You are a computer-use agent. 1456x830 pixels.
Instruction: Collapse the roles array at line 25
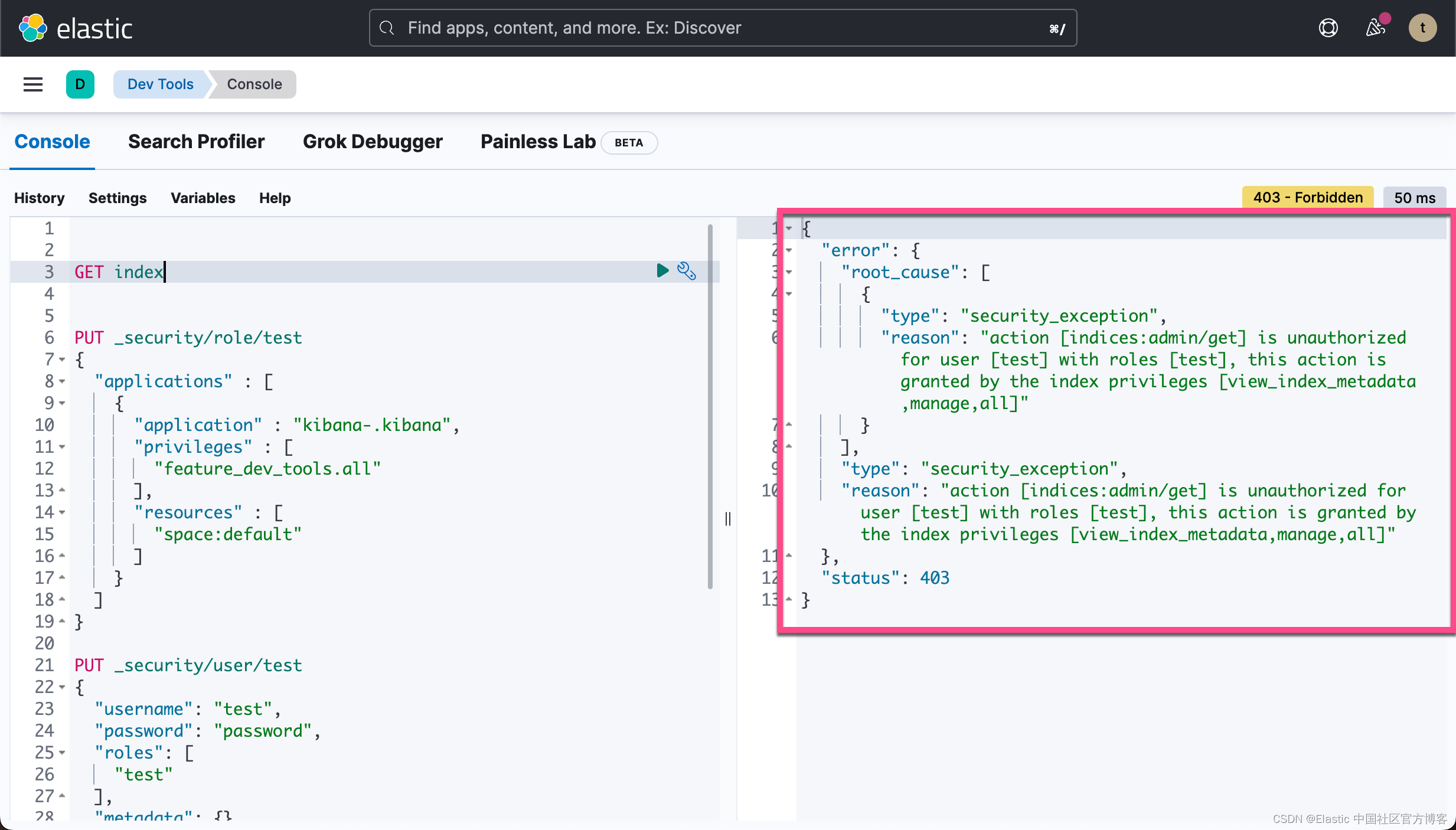[x=62, y=753]
